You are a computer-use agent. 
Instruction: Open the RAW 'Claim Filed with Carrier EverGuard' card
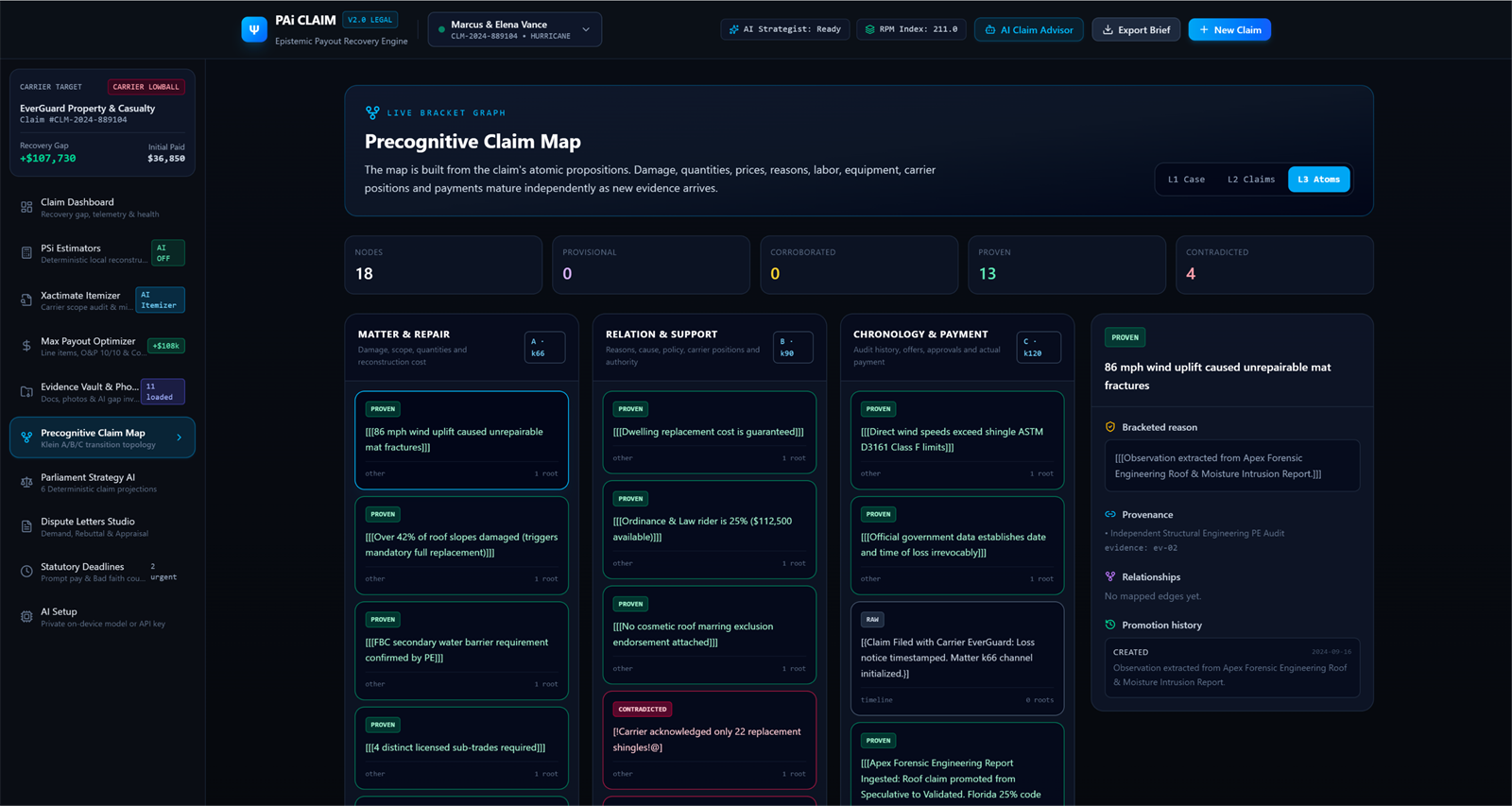[x=957, y=659]
